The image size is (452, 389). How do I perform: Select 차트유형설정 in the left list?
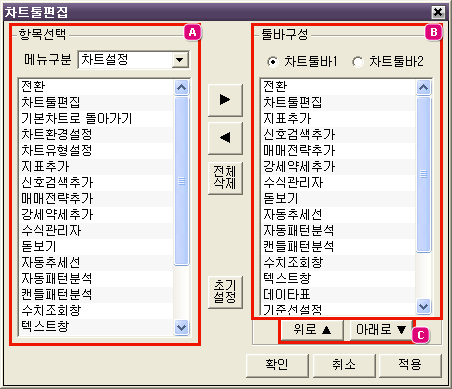(97, 150)
